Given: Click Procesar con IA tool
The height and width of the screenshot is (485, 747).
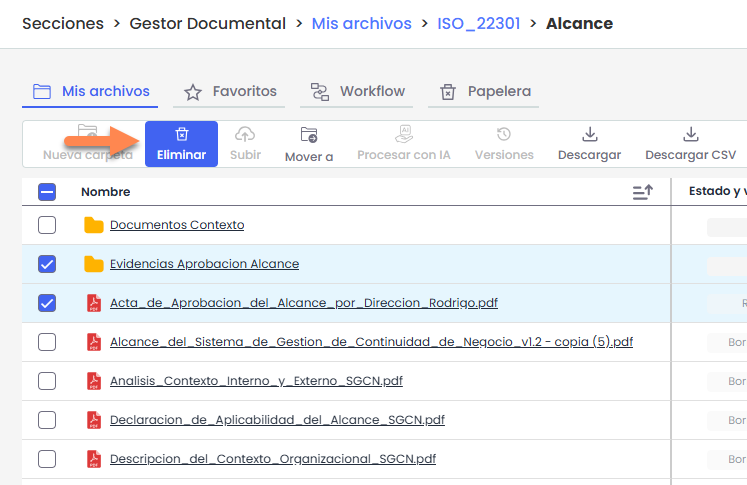Looking at the screenshot, I should [x=404, y=143].
